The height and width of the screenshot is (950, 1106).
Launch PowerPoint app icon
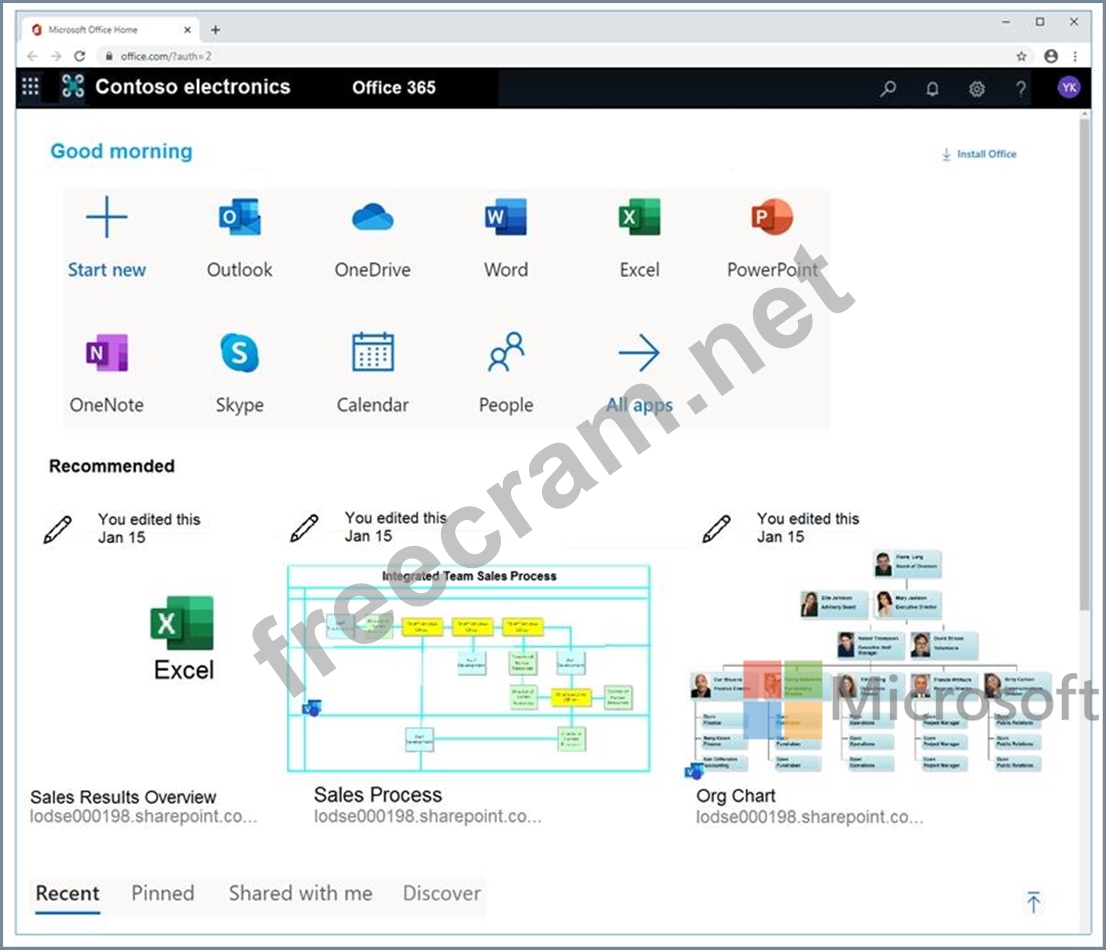click(x=772, y=217)
